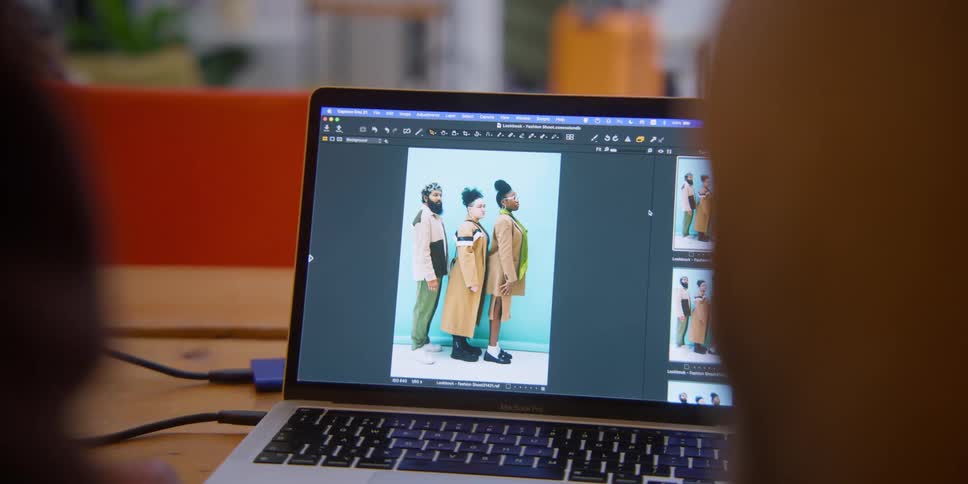Open the File menu
This screenshot has height=484, width=968.
point(377,113)
